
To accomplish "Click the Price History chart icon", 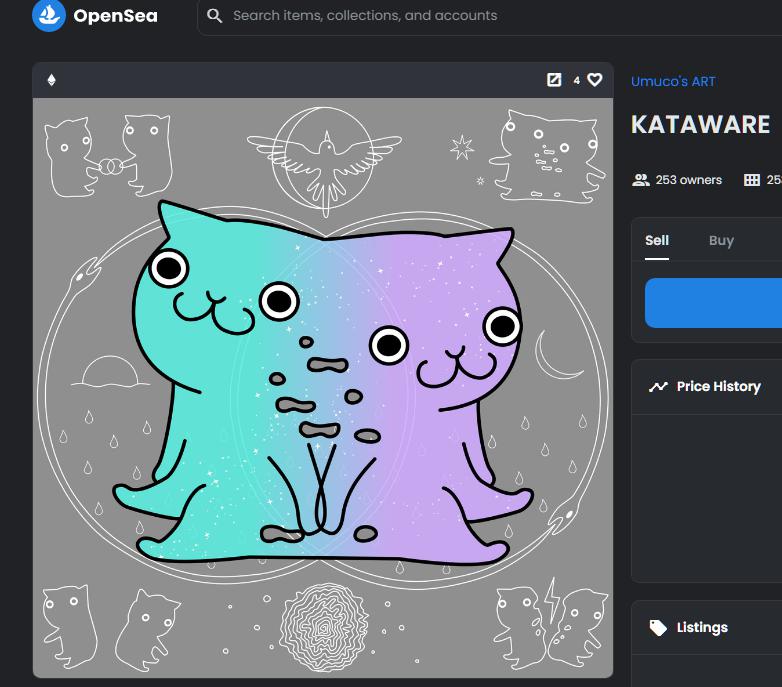I will point(658,386).
